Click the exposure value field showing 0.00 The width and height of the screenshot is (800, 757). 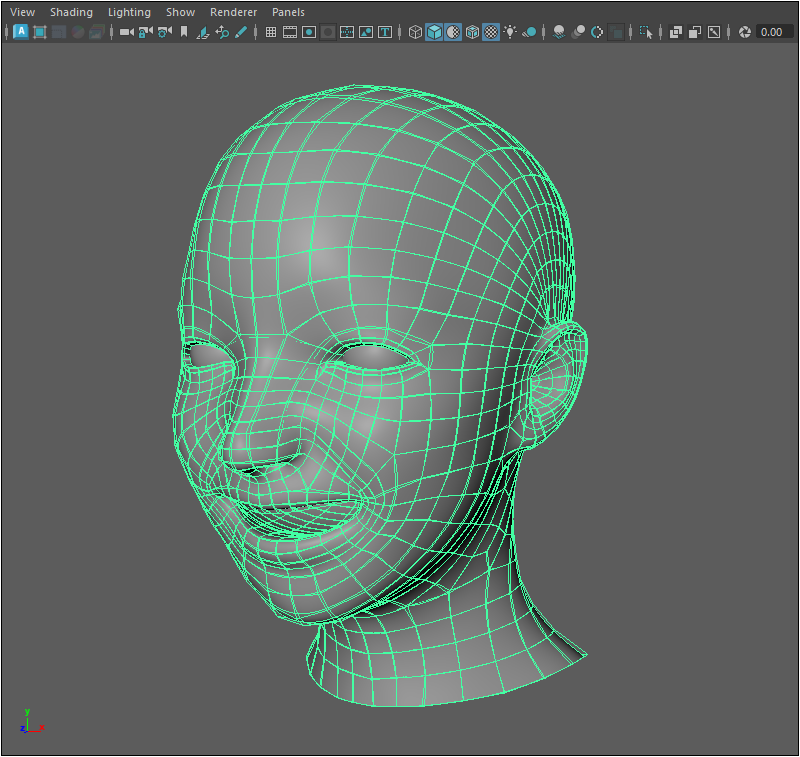point(772,32)
